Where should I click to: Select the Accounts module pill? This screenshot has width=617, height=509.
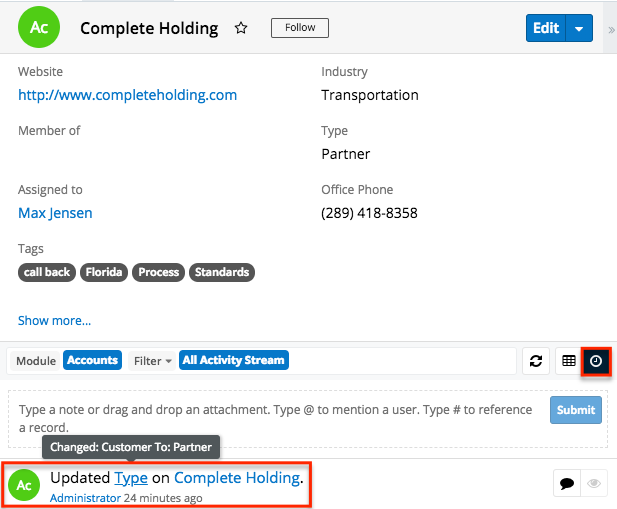coord(92,360)
